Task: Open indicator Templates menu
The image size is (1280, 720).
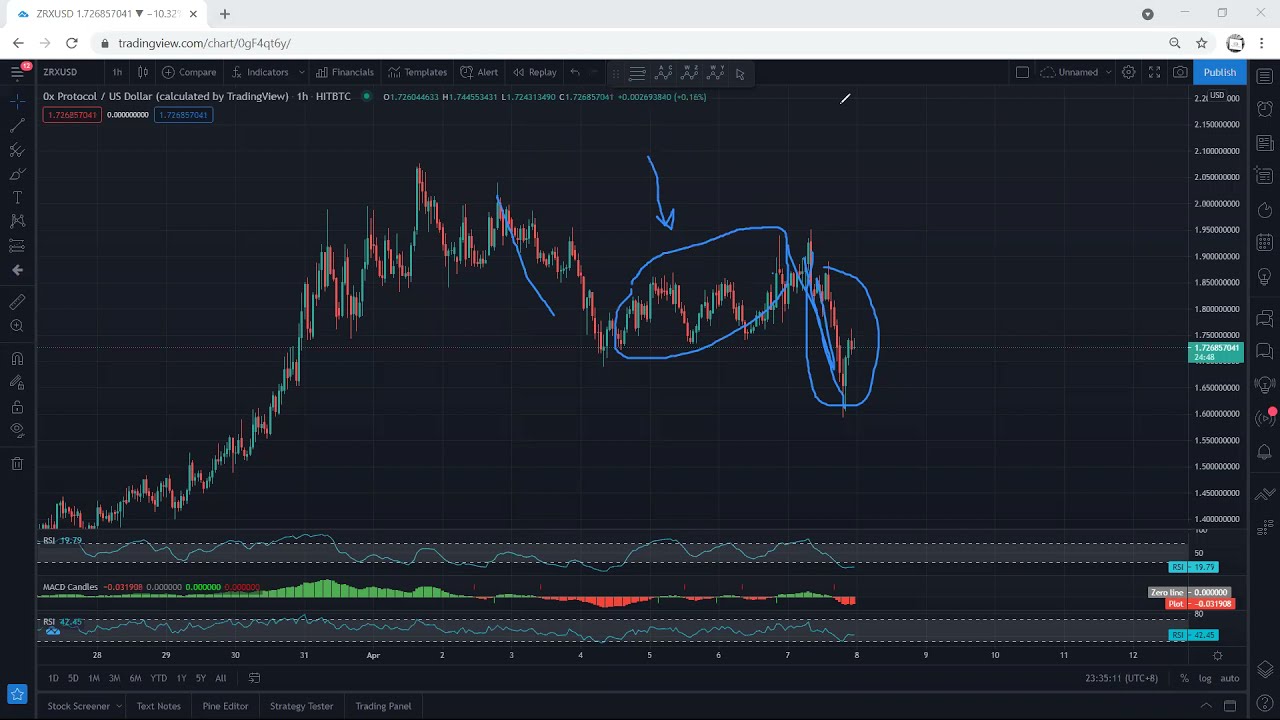Action: click(418, 72)
